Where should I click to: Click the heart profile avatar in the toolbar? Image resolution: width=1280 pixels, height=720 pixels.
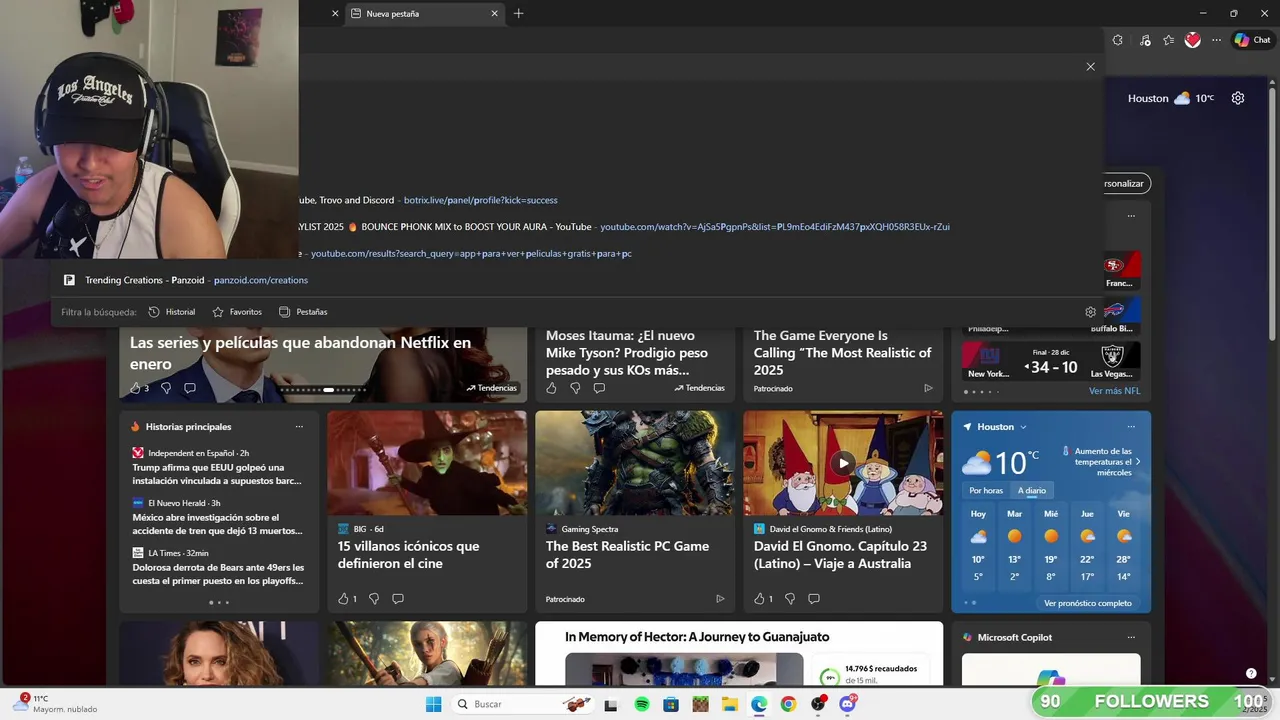1193,40
